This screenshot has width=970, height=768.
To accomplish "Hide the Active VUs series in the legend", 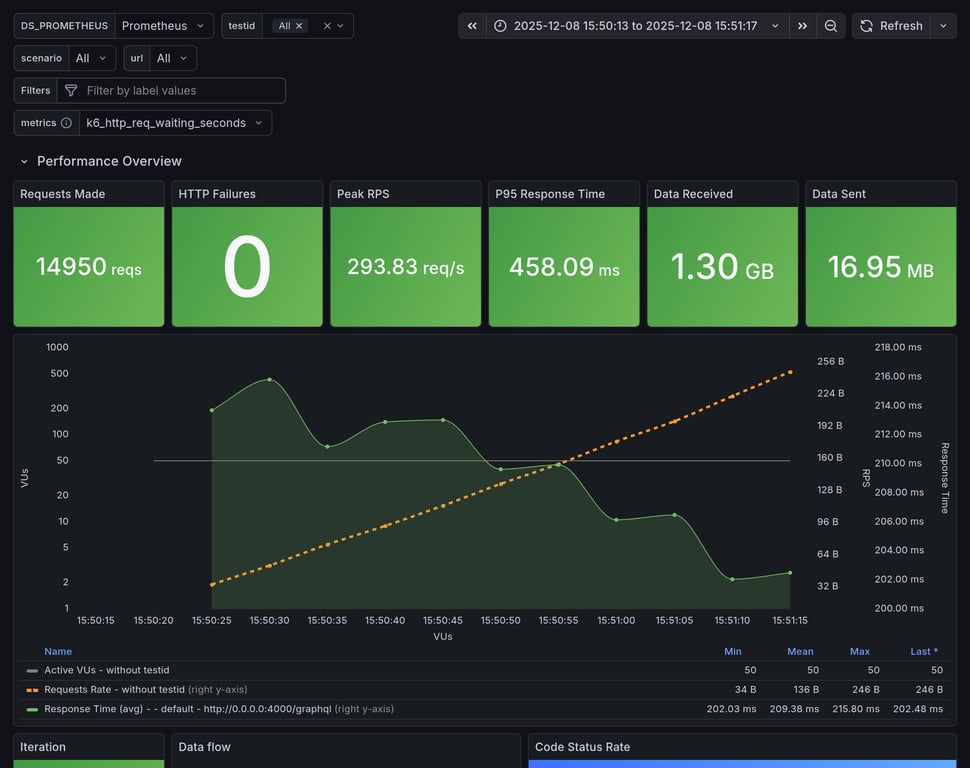I will pos(108,670).
